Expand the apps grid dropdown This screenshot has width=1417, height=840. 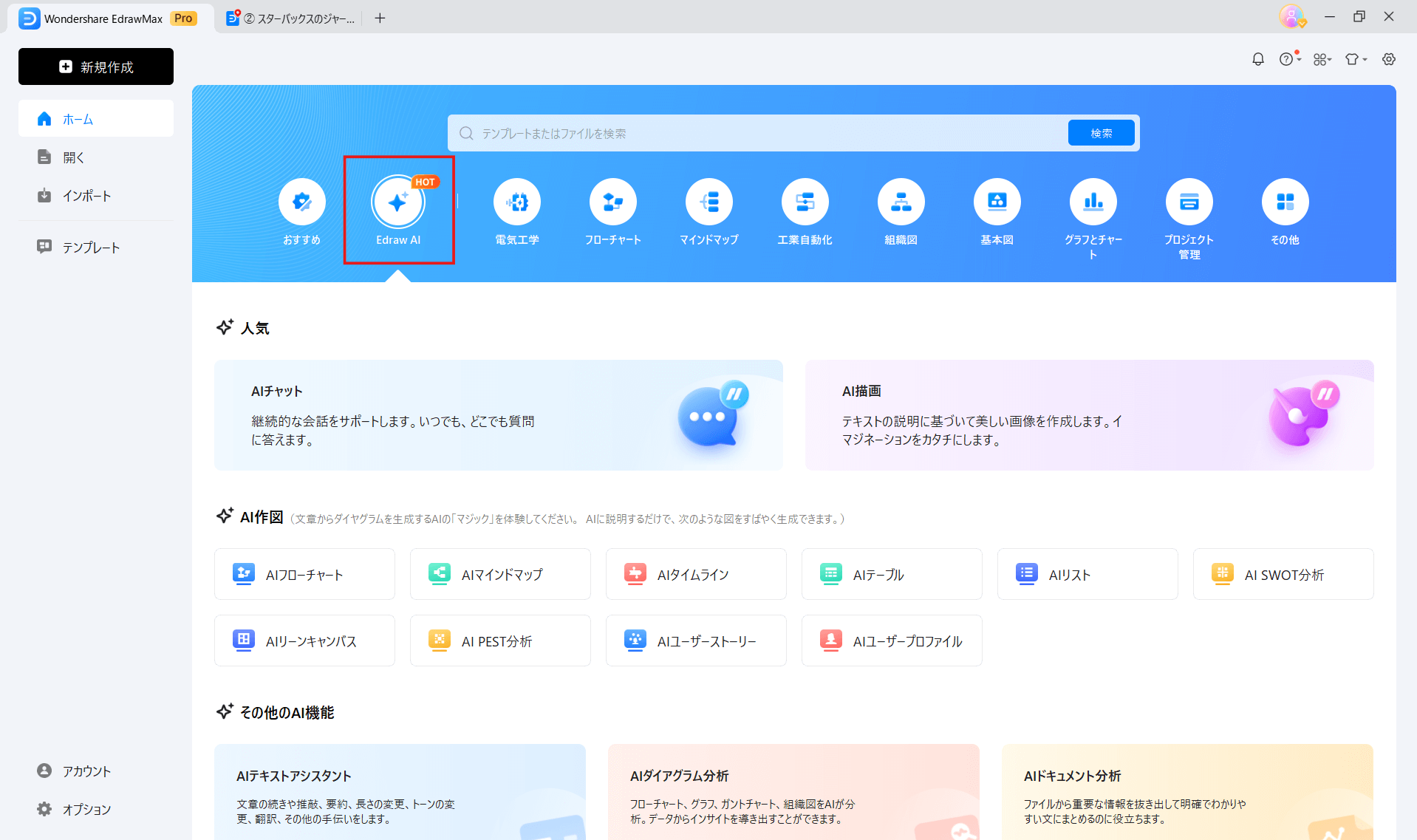[1322, 59]
